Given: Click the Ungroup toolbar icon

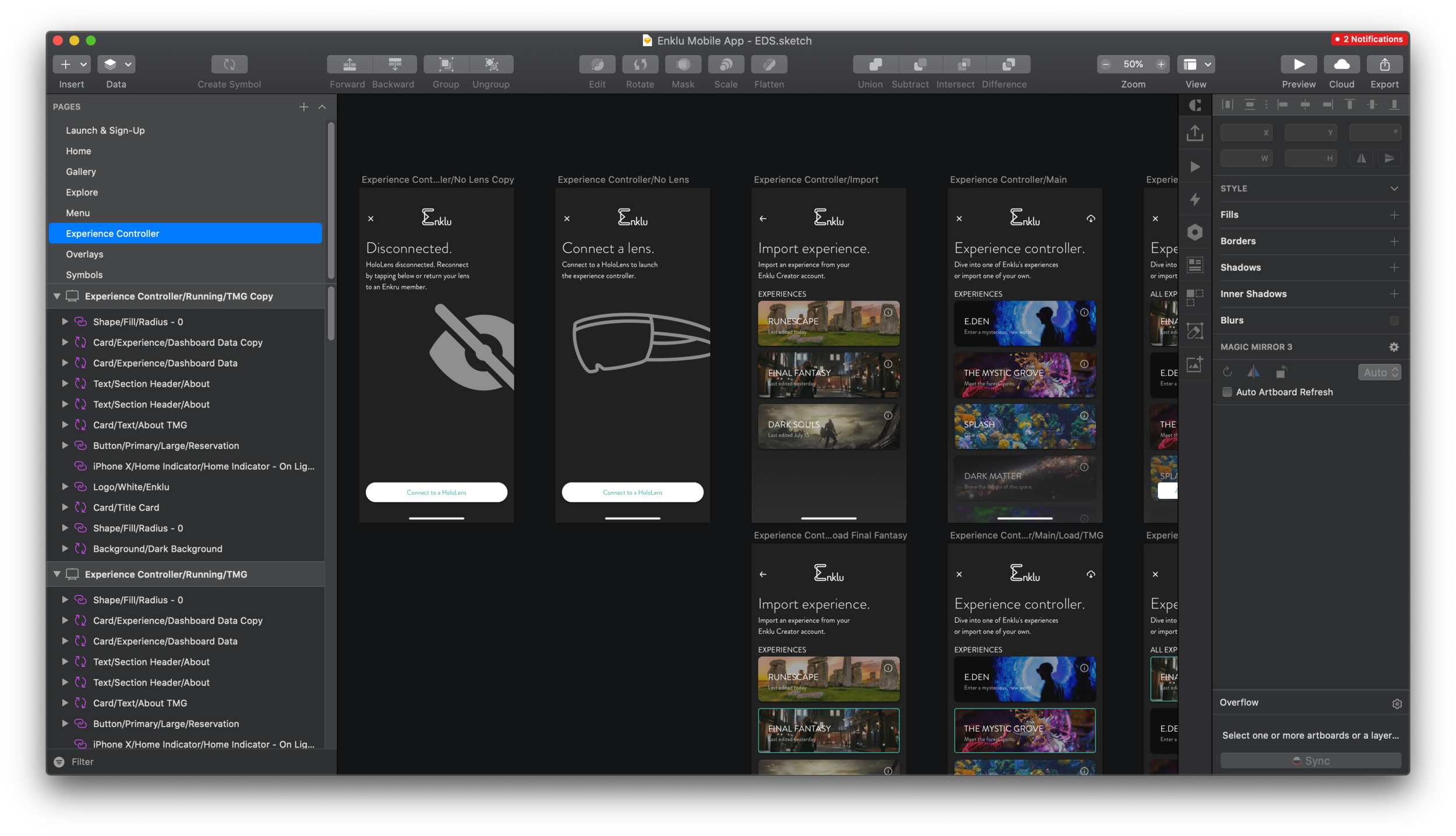Looking at the screenshot, I should pos(492,64).
